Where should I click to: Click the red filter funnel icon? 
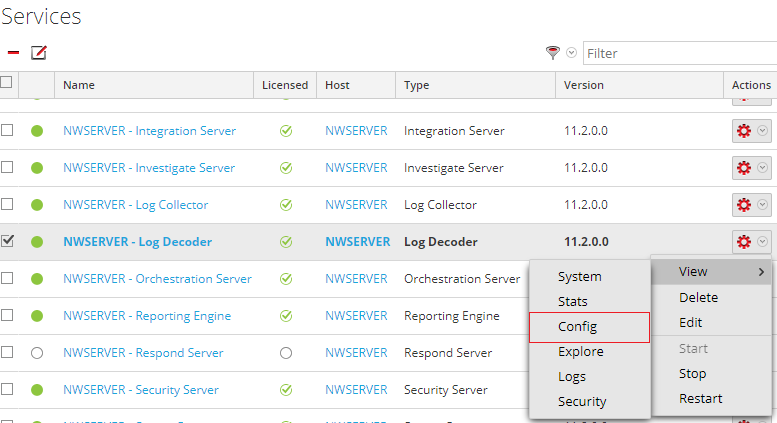552,53
